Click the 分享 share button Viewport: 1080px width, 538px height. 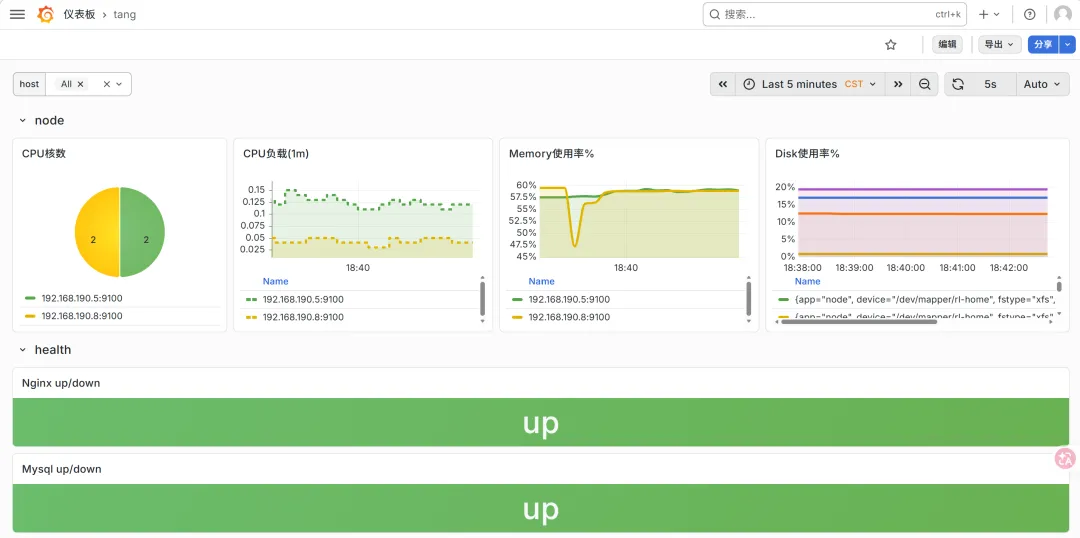(1043, 45)
